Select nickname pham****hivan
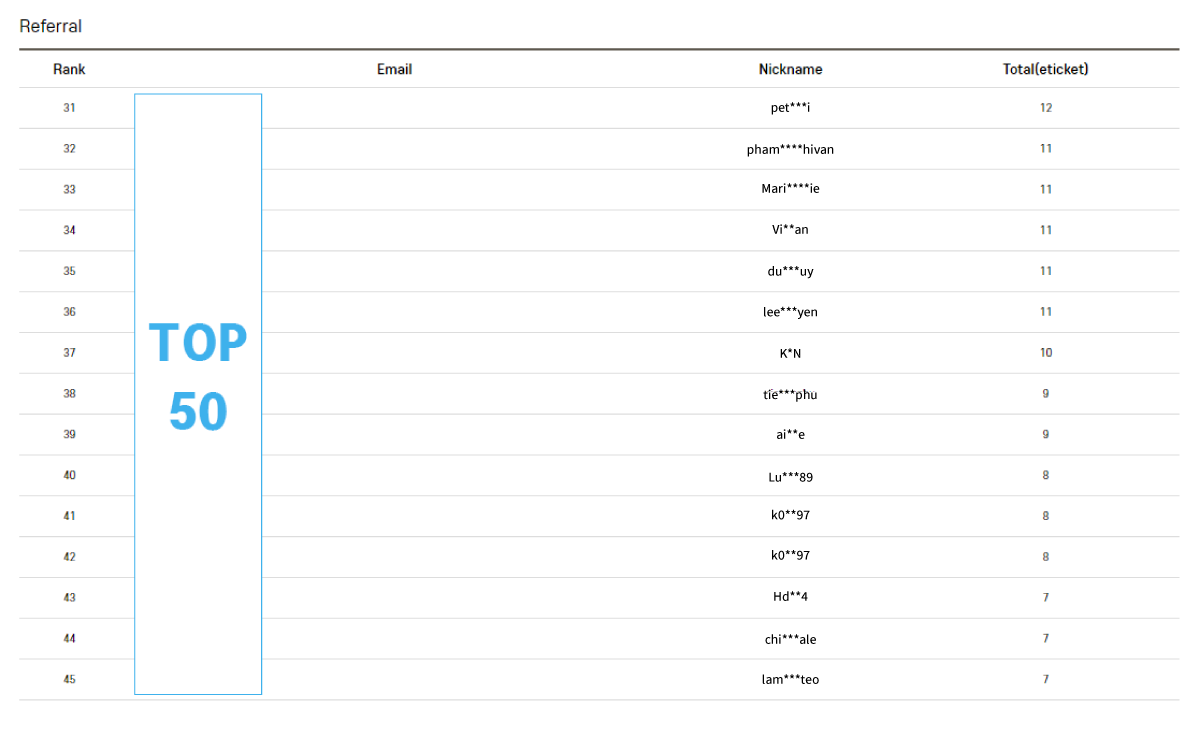 790,149
